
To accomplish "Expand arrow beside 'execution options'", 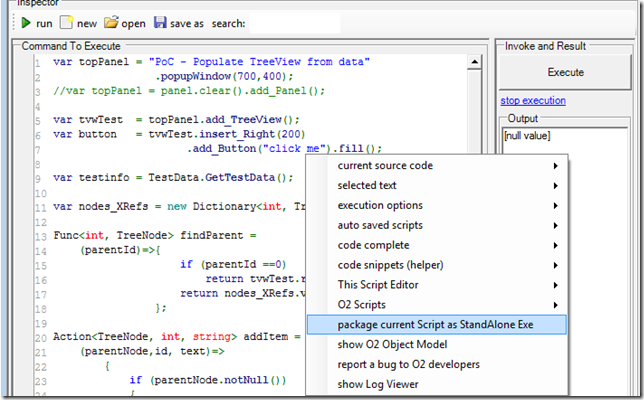I will (555, 205).
